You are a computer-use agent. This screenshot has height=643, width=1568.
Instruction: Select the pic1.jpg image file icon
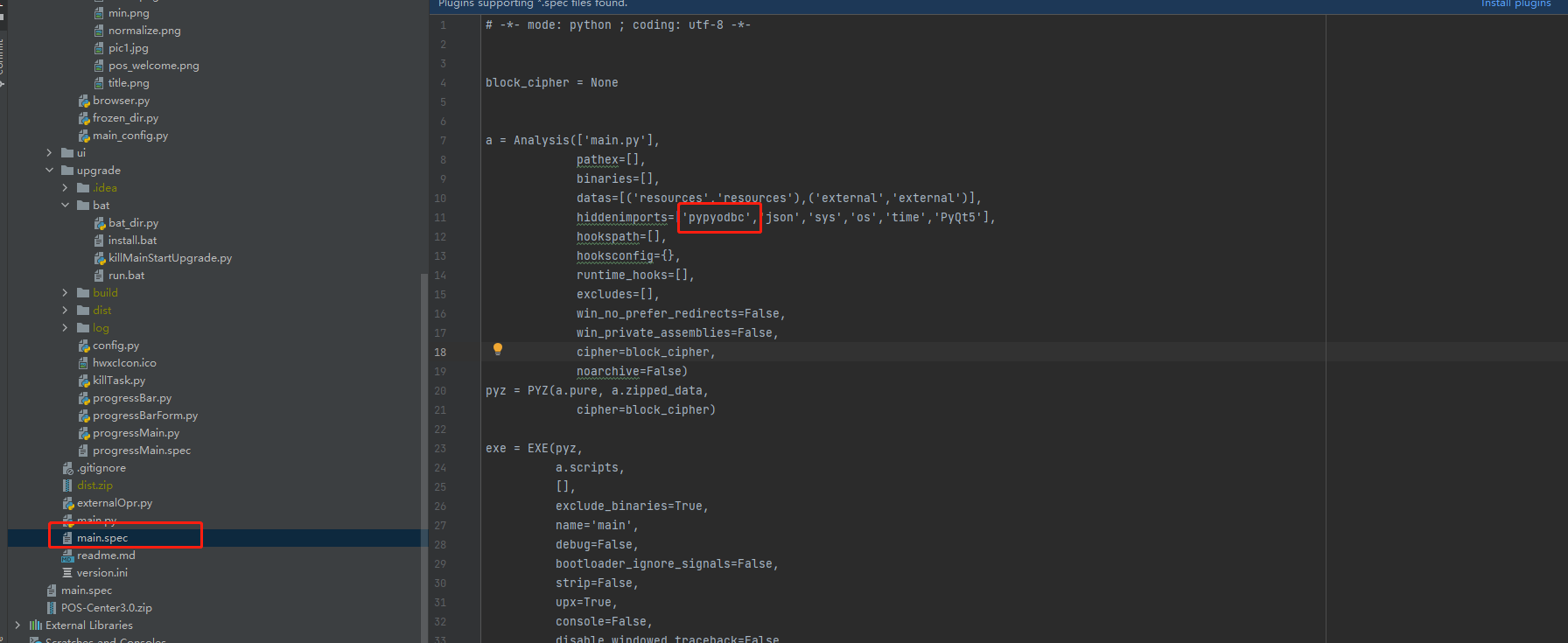pyautogui.click(x=99, y=48)
